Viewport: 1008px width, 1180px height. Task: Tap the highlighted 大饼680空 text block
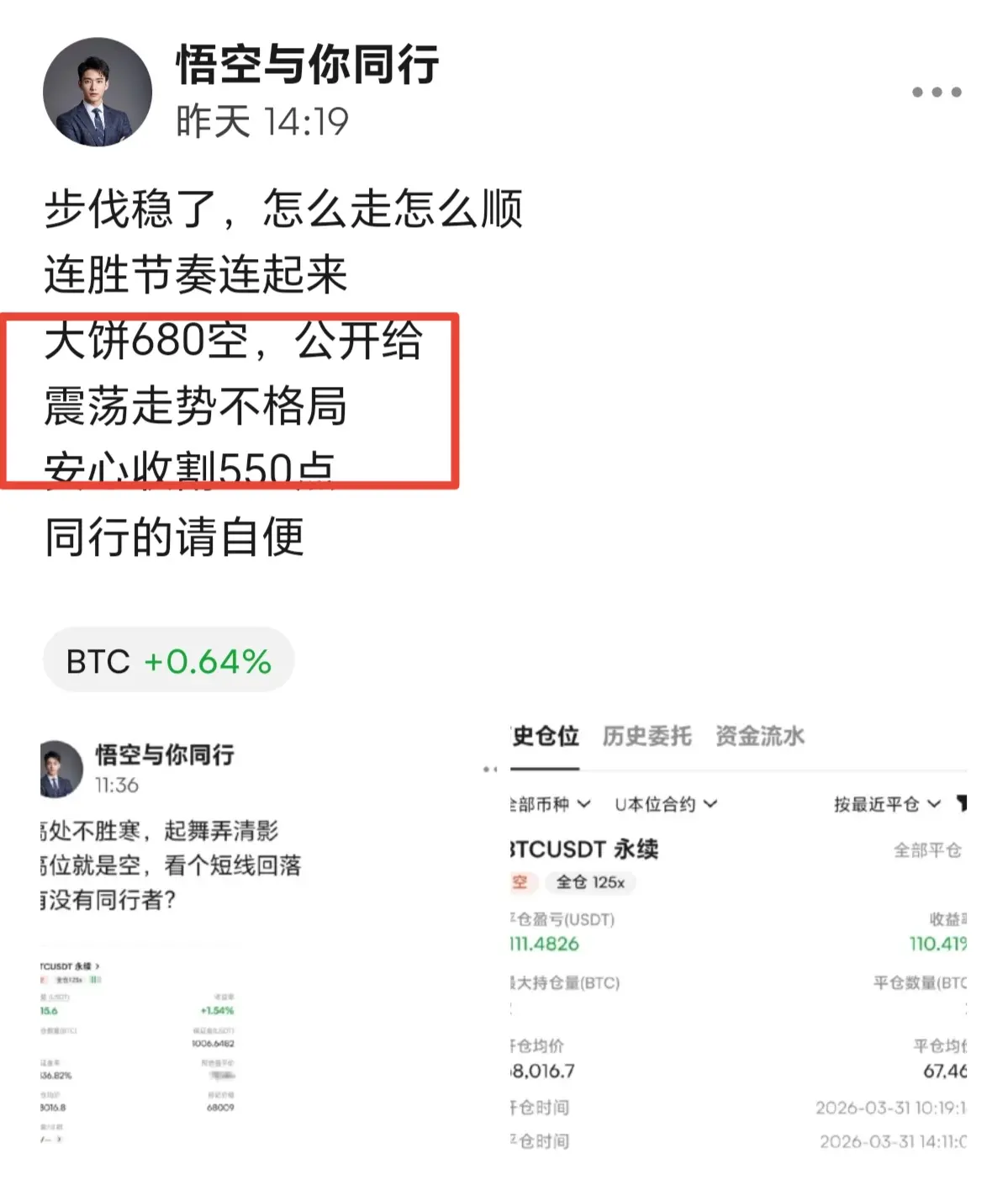click(x=230, y=400)
